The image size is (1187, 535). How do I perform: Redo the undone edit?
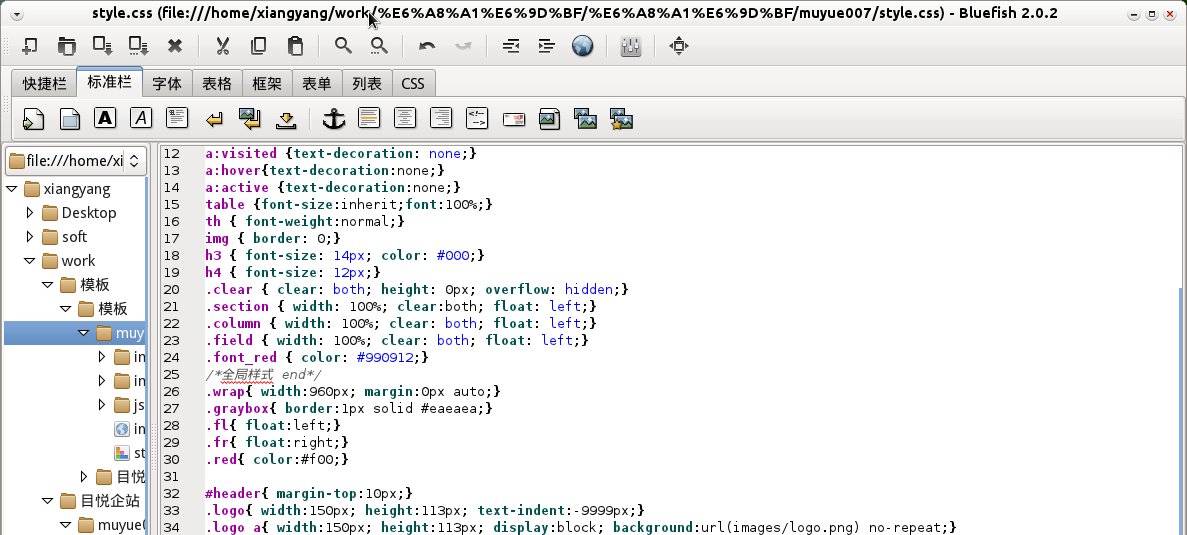(x=463, y=46)
